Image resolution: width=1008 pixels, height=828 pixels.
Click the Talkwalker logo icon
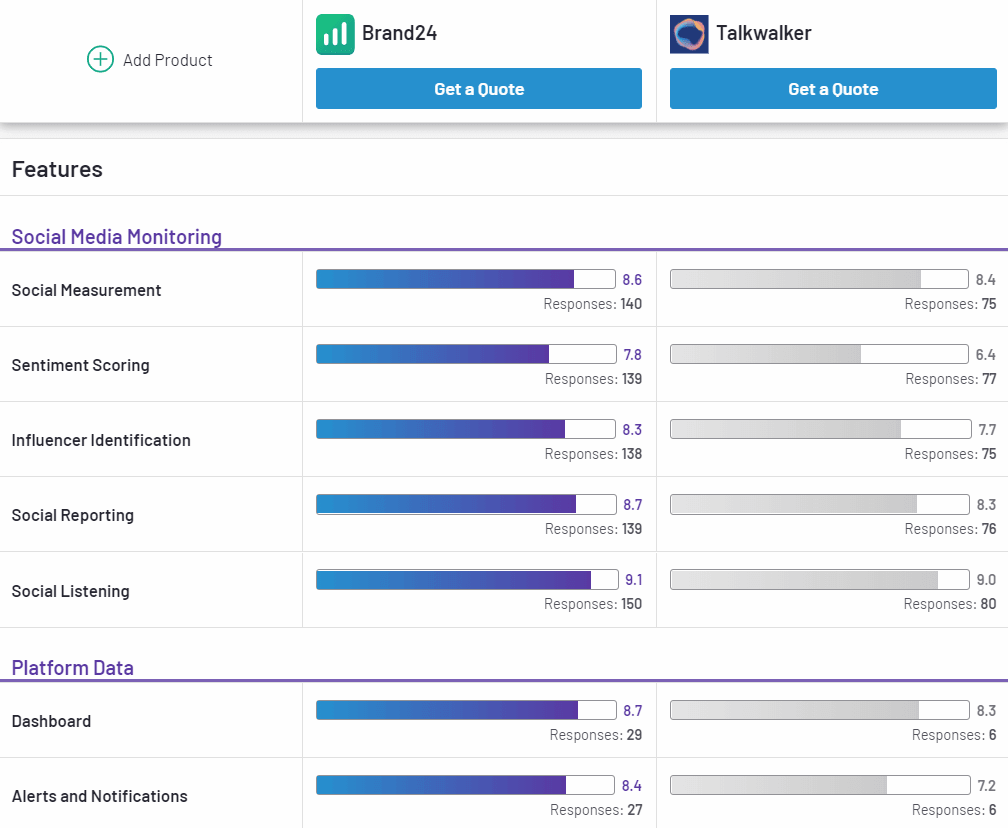tap(689, 34)
